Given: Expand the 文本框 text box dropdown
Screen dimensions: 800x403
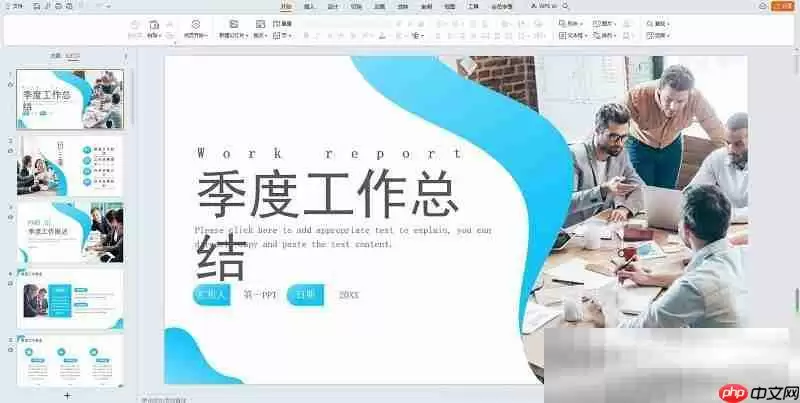Looking at the screenshot, I should (x=573, y=36).
